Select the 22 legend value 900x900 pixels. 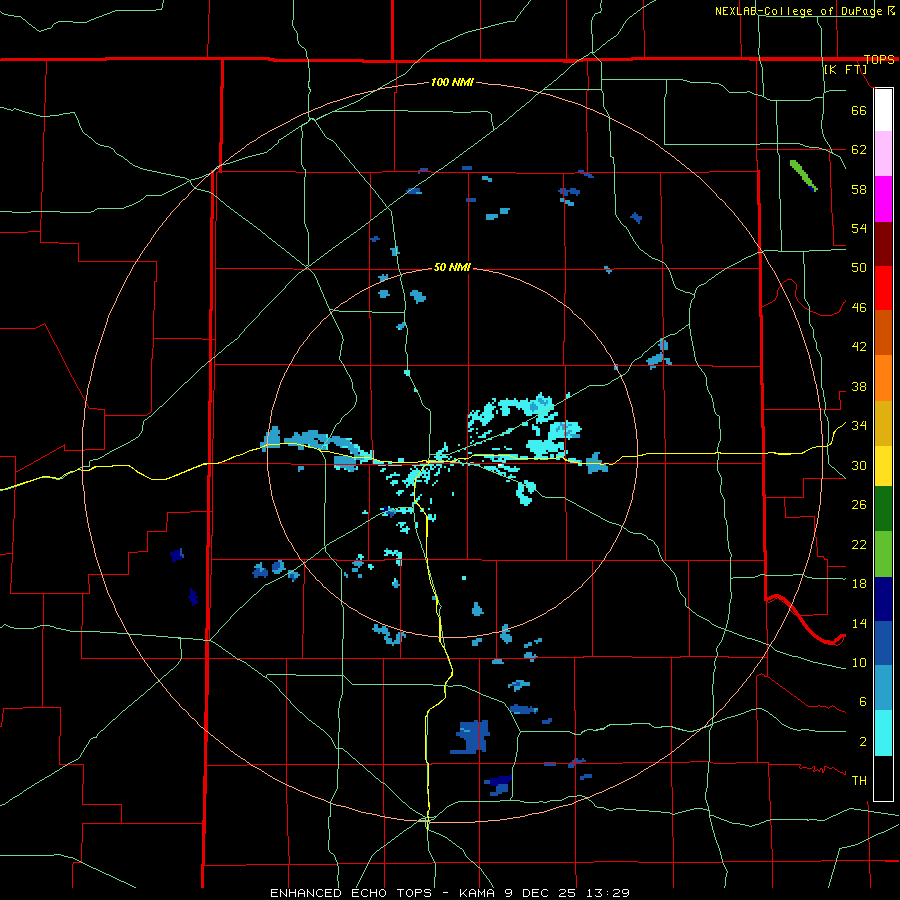tap(859, 544)
